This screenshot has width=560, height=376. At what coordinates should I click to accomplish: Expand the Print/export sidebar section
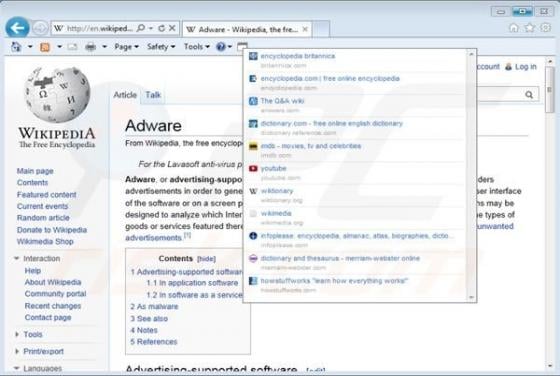coord(17,351)
